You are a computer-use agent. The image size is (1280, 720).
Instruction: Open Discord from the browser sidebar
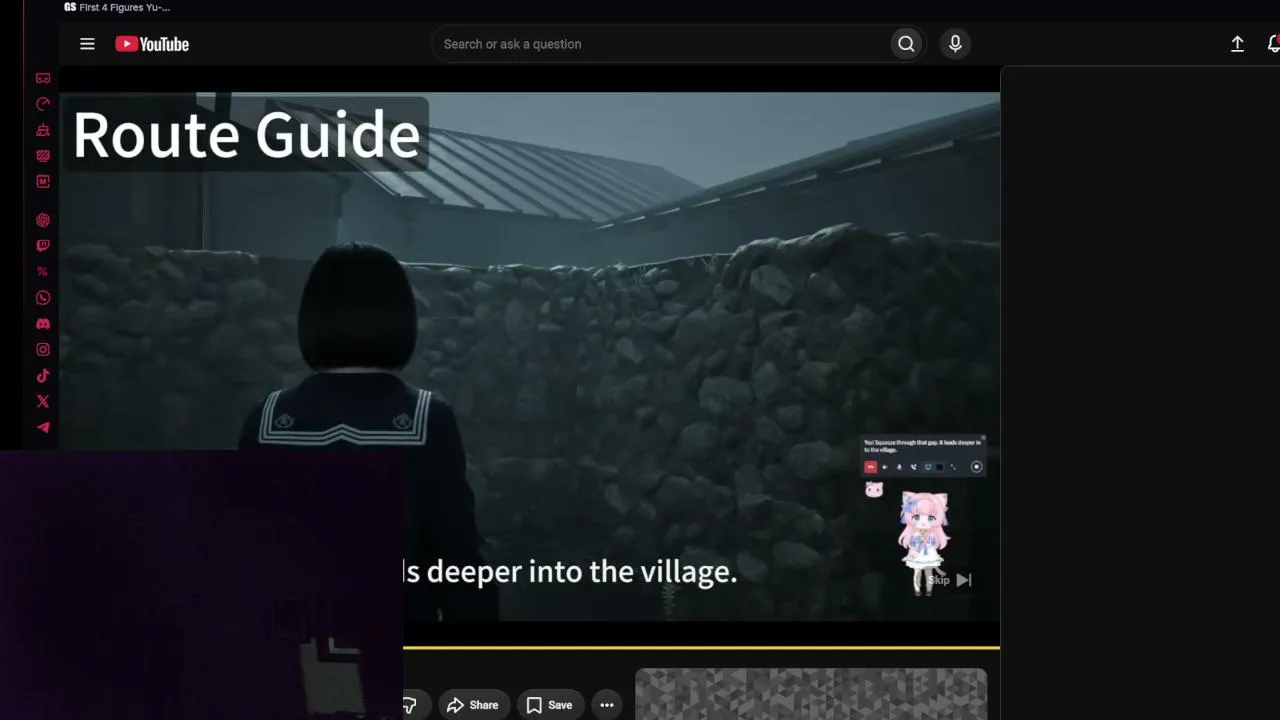coord(43,324)
